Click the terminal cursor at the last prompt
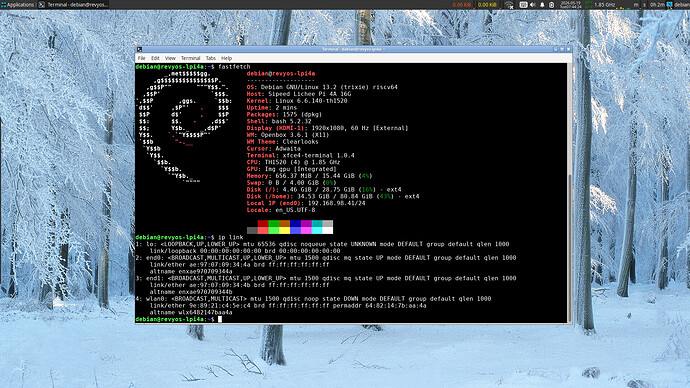The height and width of the screenshot is (388, 690). 220,319
